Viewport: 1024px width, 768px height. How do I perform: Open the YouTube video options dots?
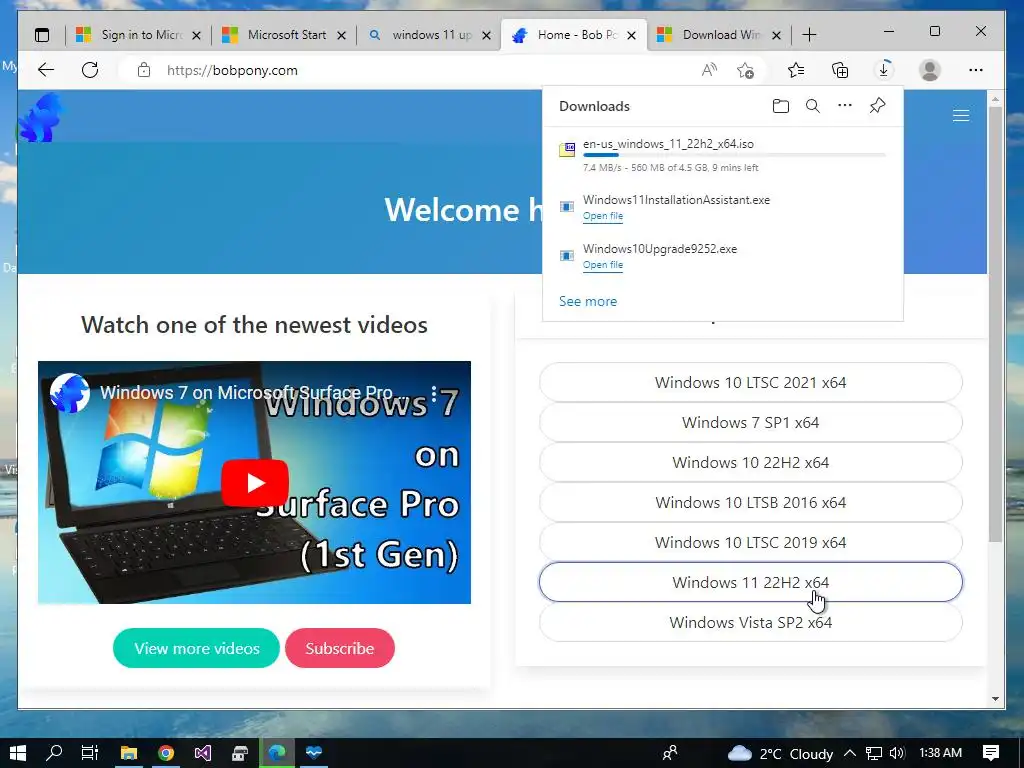coord(434,393)
